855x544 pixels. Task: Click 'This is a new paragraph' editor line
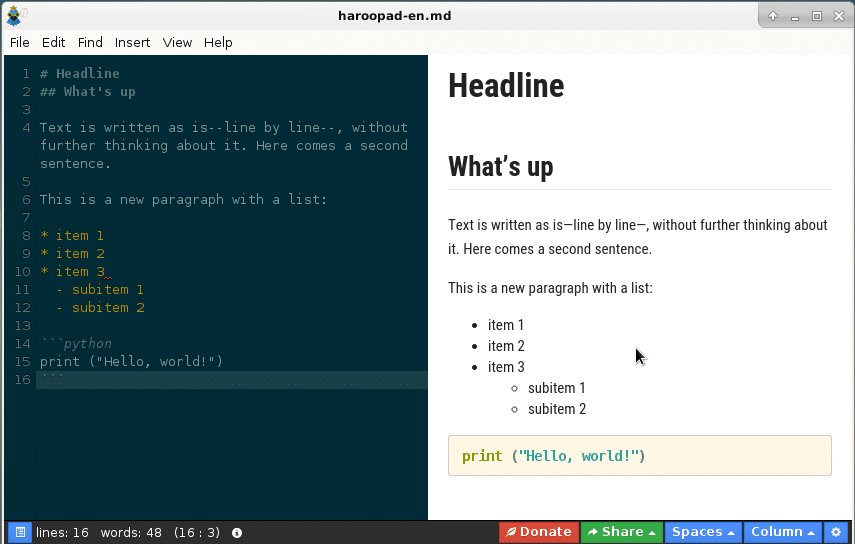183,200
